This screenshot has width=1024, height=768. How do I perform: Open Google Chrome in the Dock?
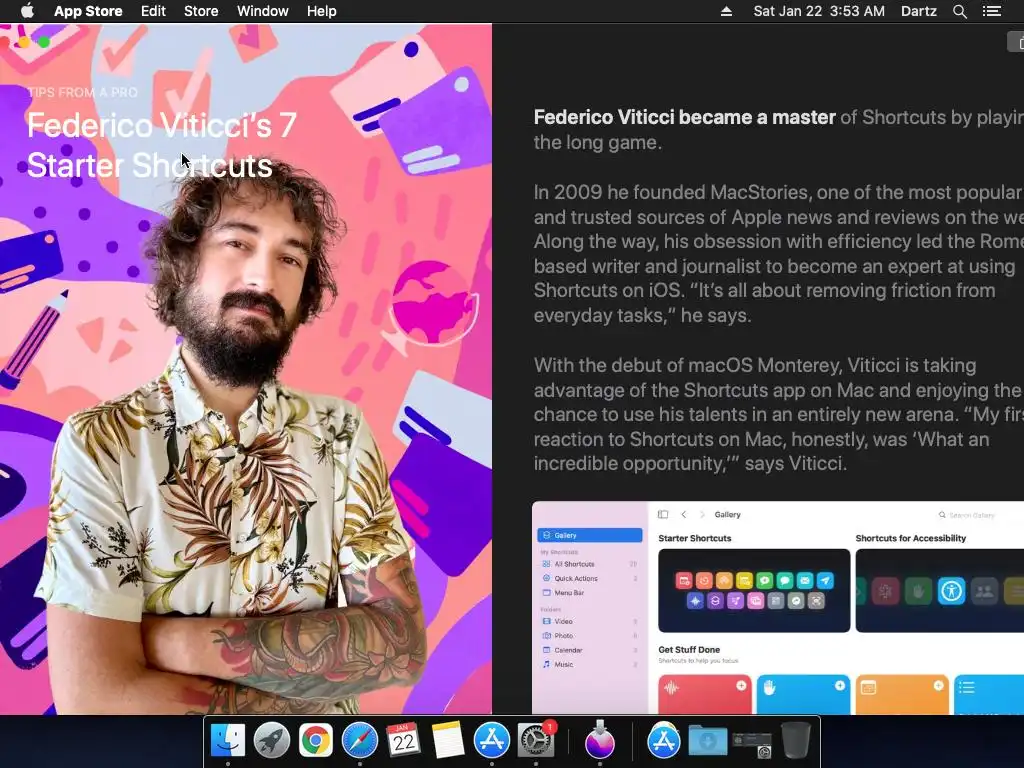click(x=315, y=741)
